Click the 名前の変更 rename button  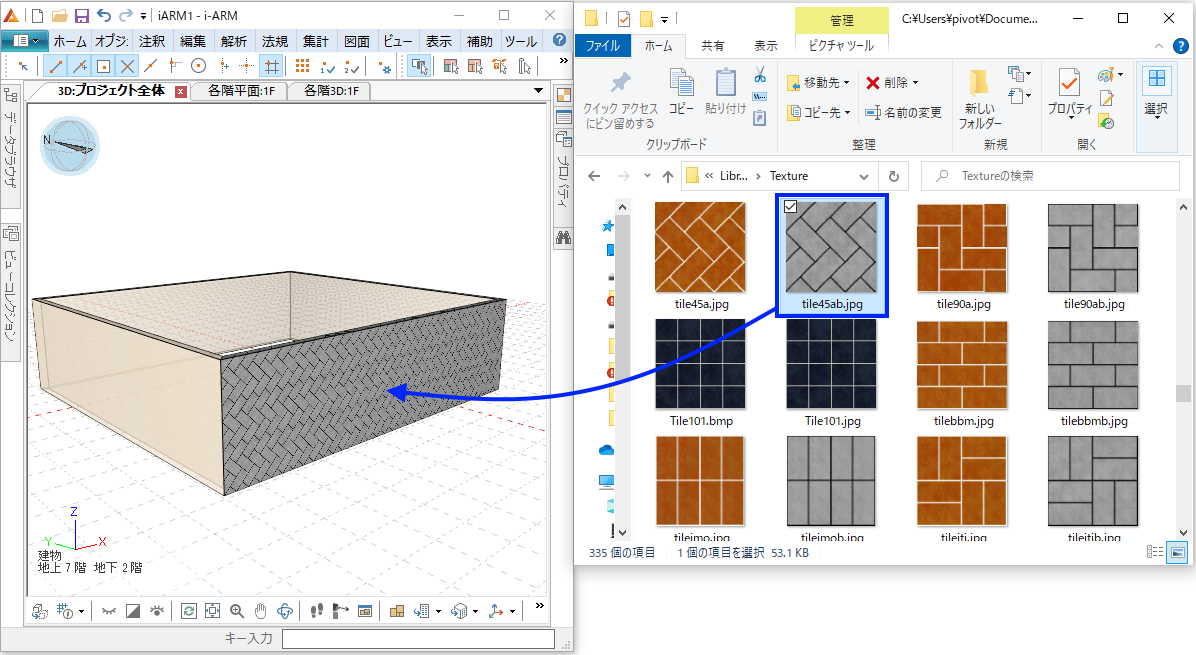pyautogui.click(x=904, y=113)
